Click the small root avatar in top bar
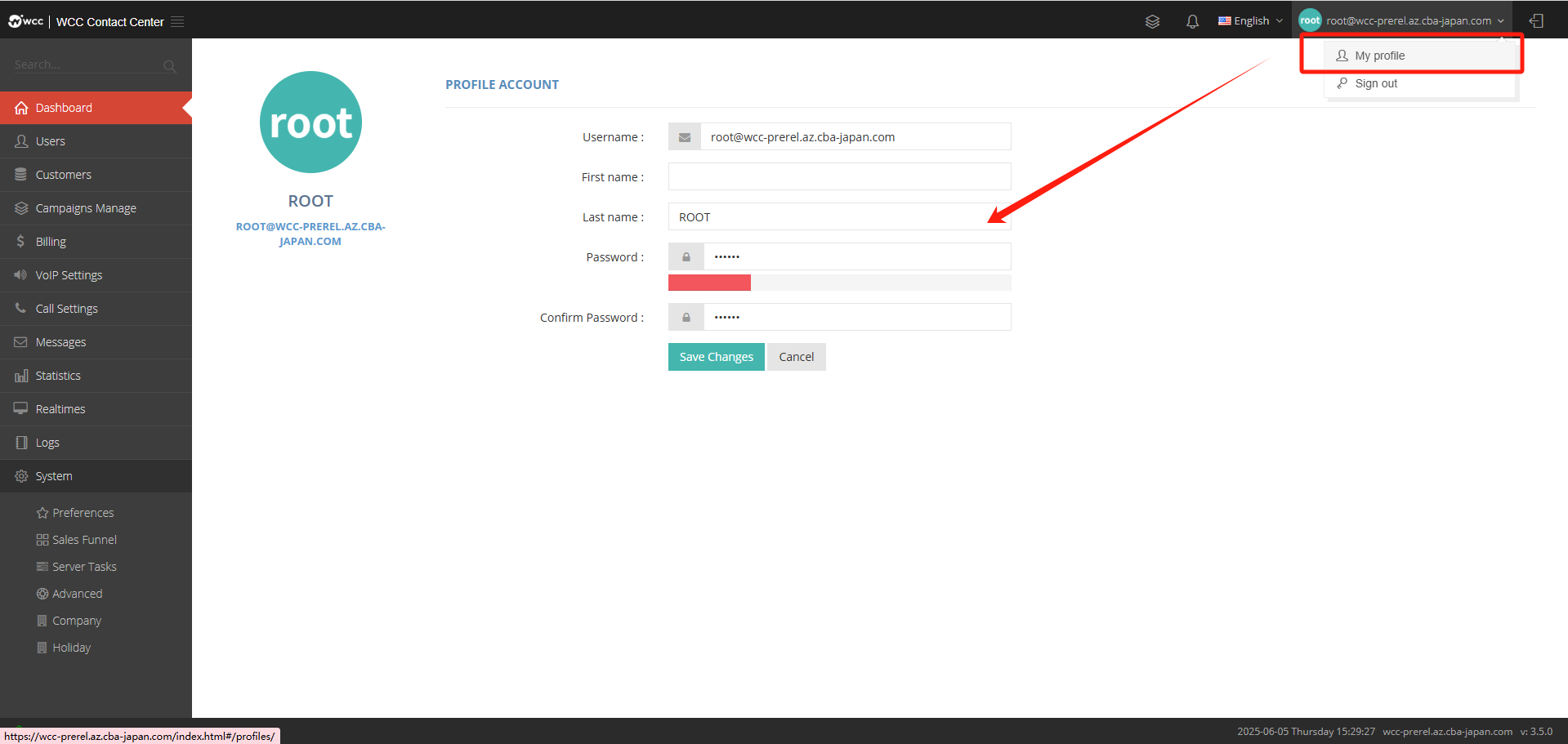 [1310, 20]
